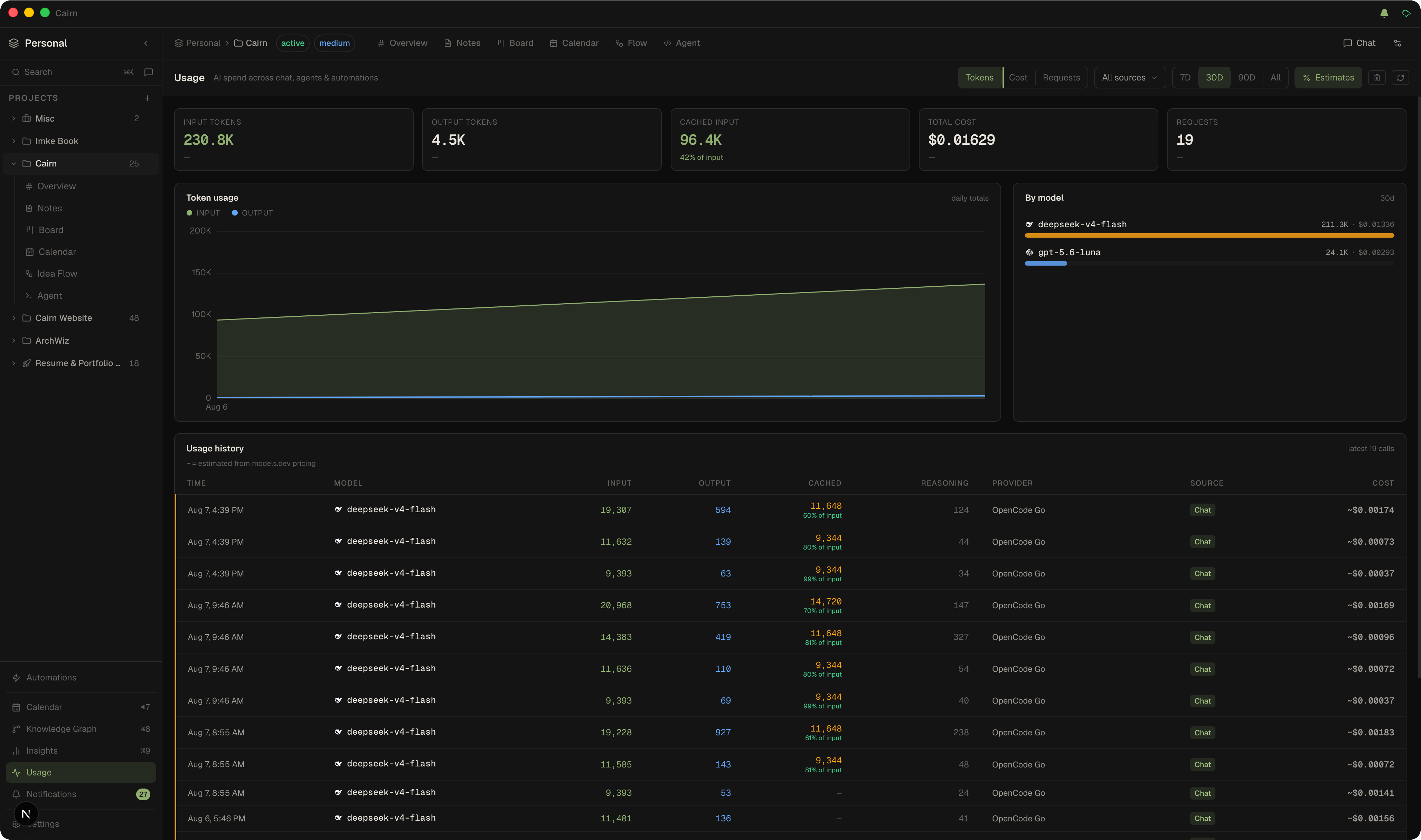Image resolution: width=1421 pixels, height=840 pixels.
Task: Click the gpt-5.6-luna blue usage bar
Action: pos(1045,263)
